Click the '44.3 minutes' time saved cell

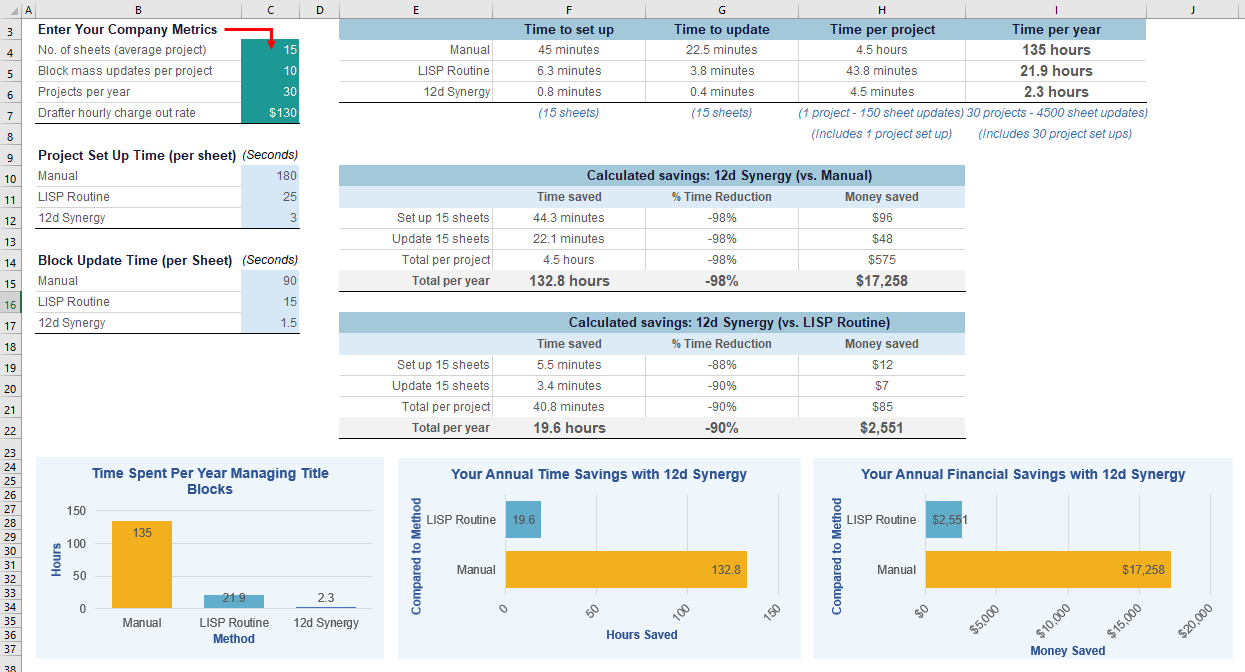tap(569, 218)
